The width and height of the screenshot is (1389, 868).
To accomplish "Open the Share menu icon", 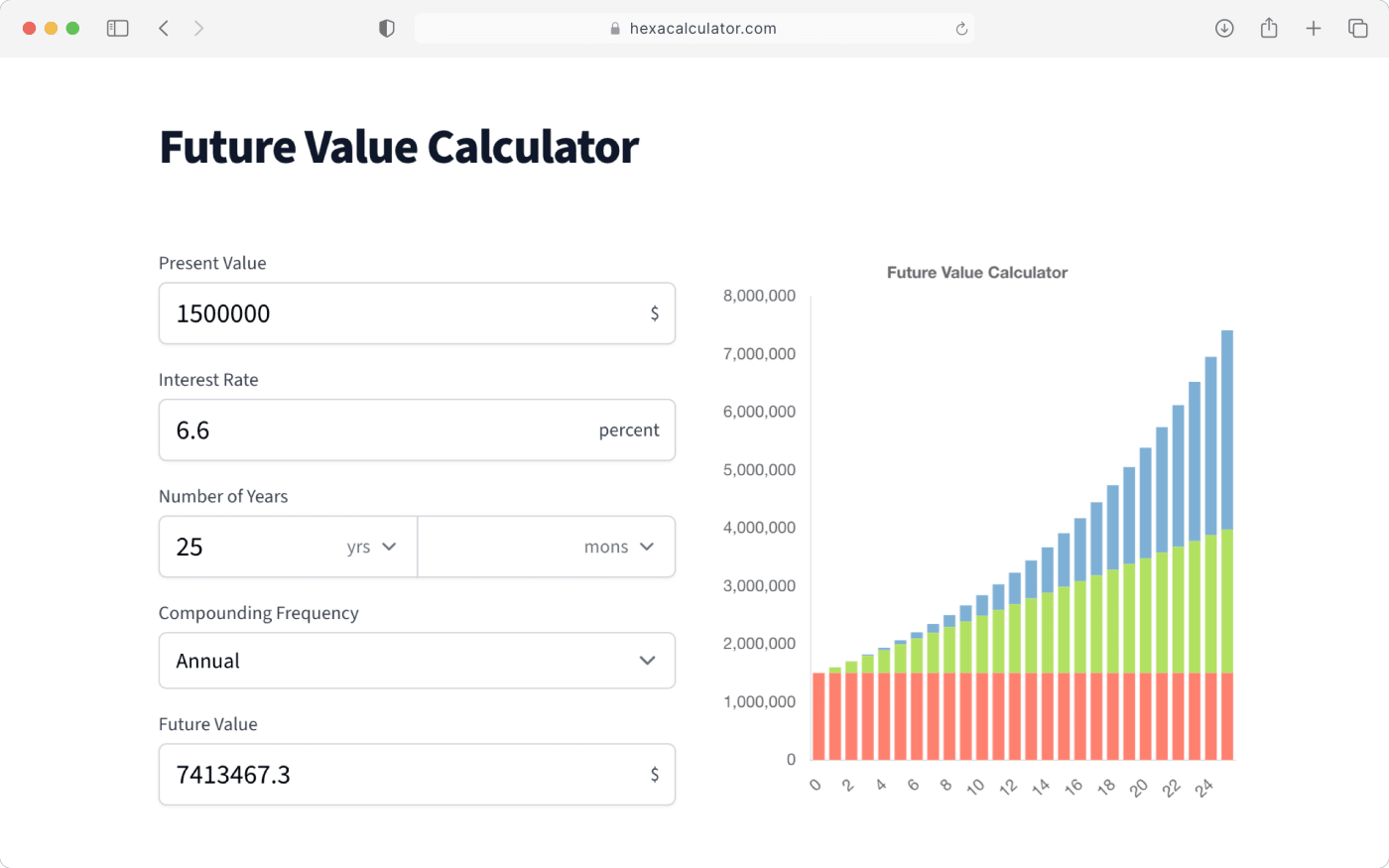I will coord(1268,28).
